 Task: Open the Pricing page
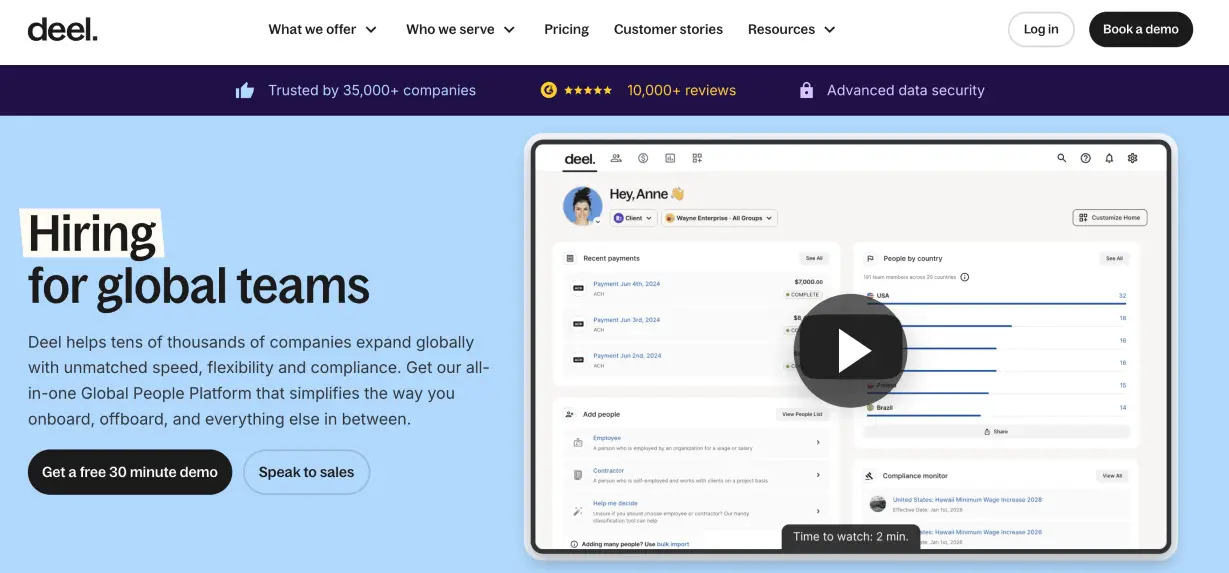tap(566, 29)
